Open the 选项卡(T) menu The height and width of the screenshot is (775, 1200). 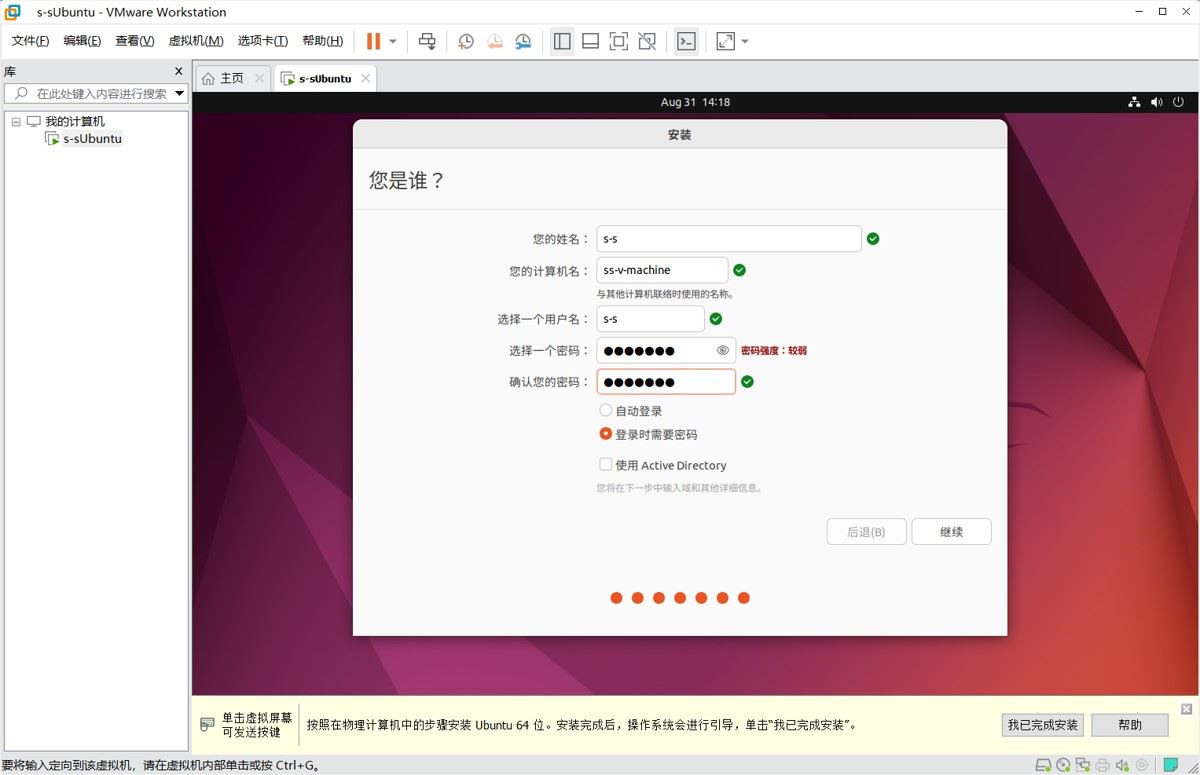pos(263,41)
